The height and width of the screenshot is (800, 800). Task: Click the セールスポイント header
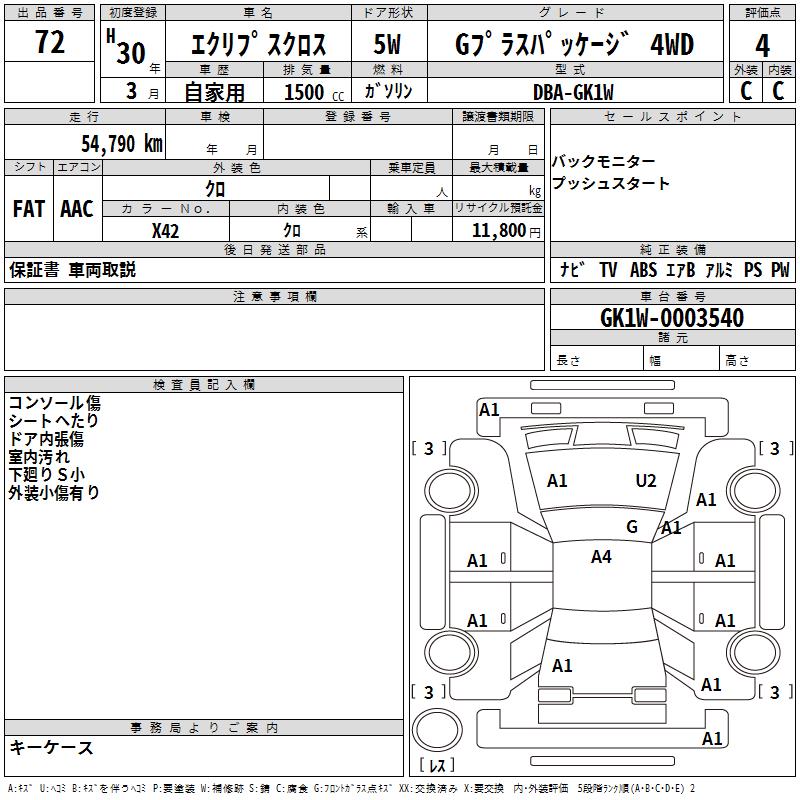click(x=672, y=116)
